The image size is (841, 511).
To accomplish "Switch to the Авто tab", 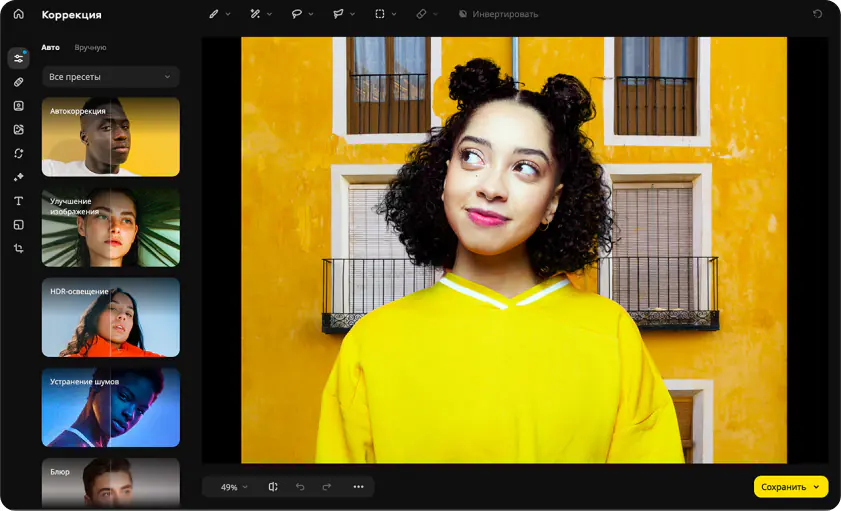I will [50, 47].
